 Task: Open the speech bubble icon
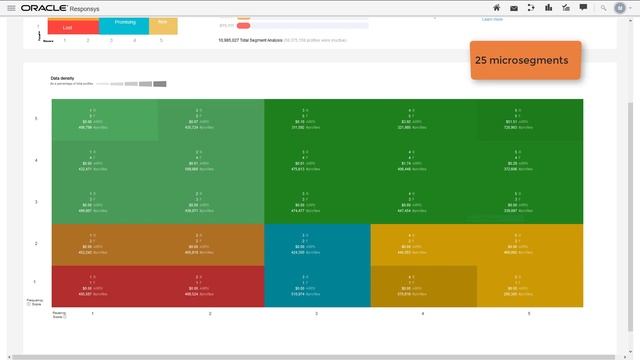click(x=583, y=8)
